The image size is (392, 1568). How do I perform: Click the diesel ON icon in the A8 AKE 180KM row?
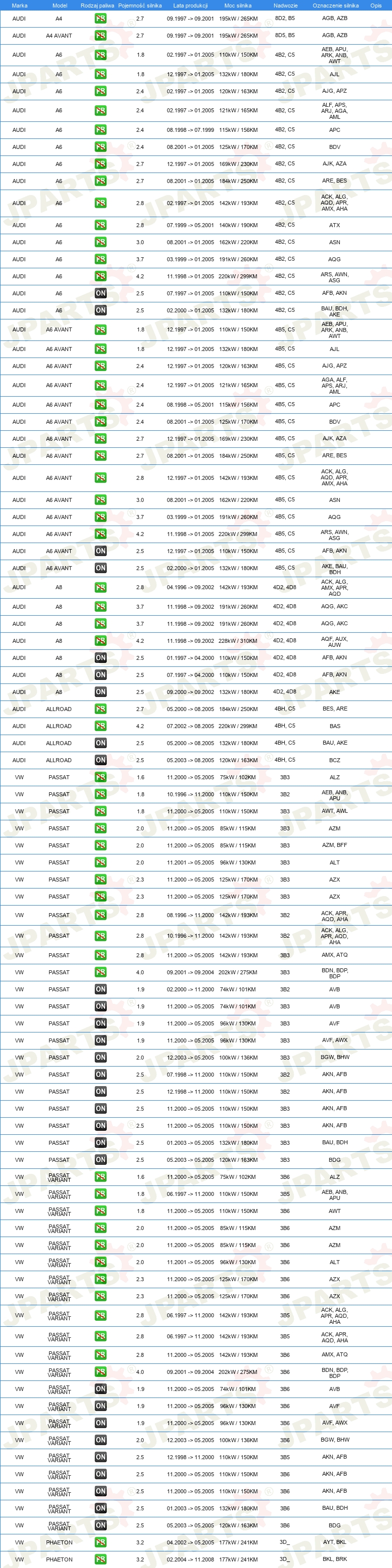click(x=100, y=692)
